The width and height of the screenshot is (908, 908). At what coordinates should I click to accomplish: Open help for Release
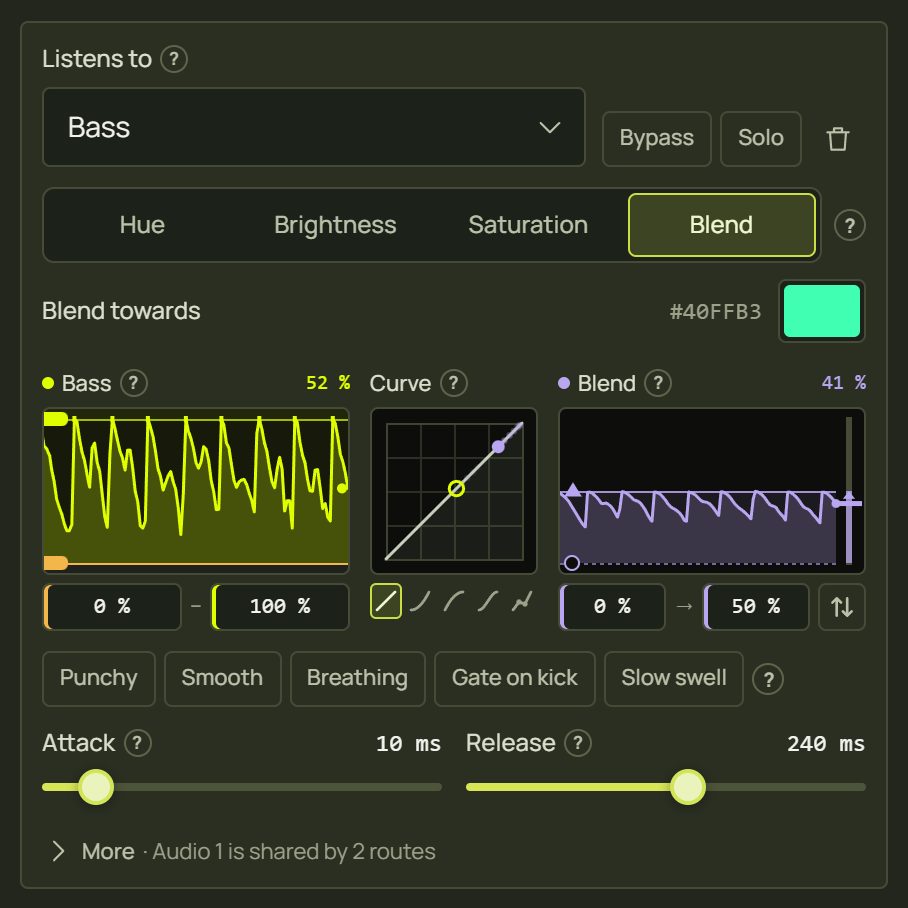coord(577,743)
